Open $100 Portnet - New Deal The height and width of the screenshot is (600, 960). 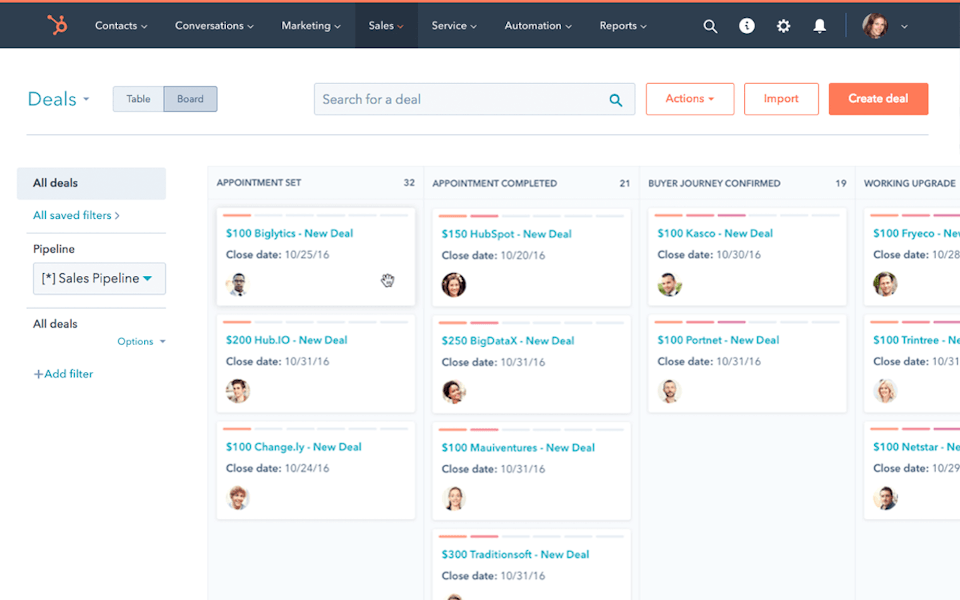pos(718,340)
